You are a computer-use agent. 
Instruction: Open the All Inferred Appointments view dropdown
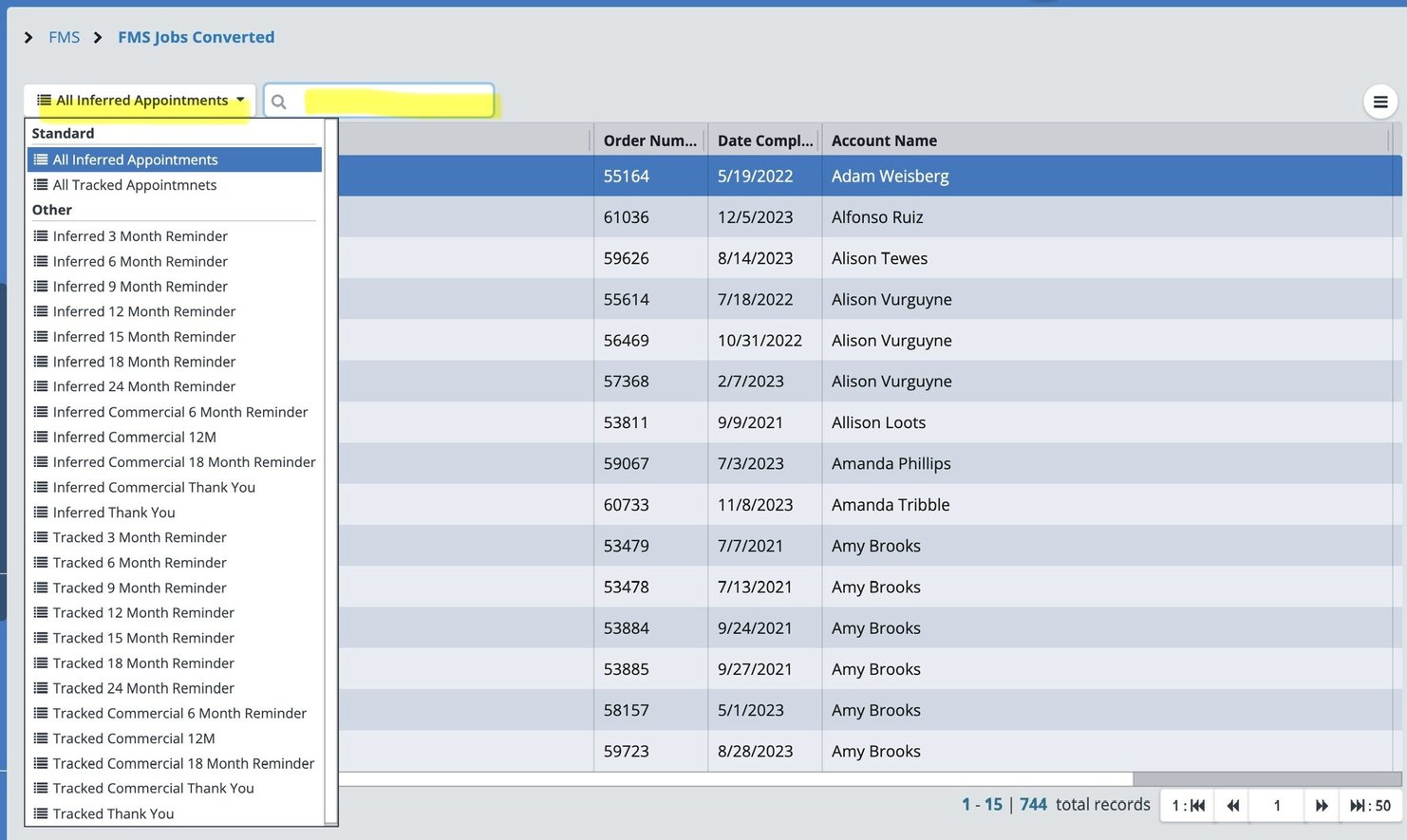(140, 101)
